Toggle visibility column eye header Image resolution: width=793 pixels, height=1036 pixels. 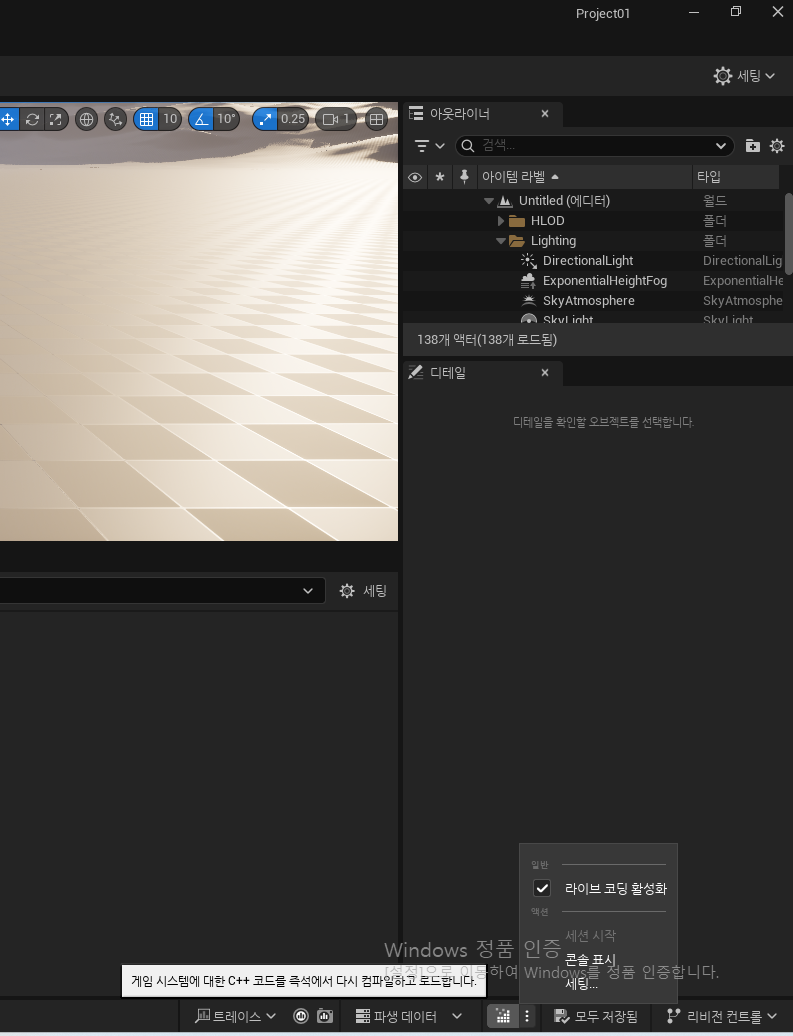pos(415,177)
